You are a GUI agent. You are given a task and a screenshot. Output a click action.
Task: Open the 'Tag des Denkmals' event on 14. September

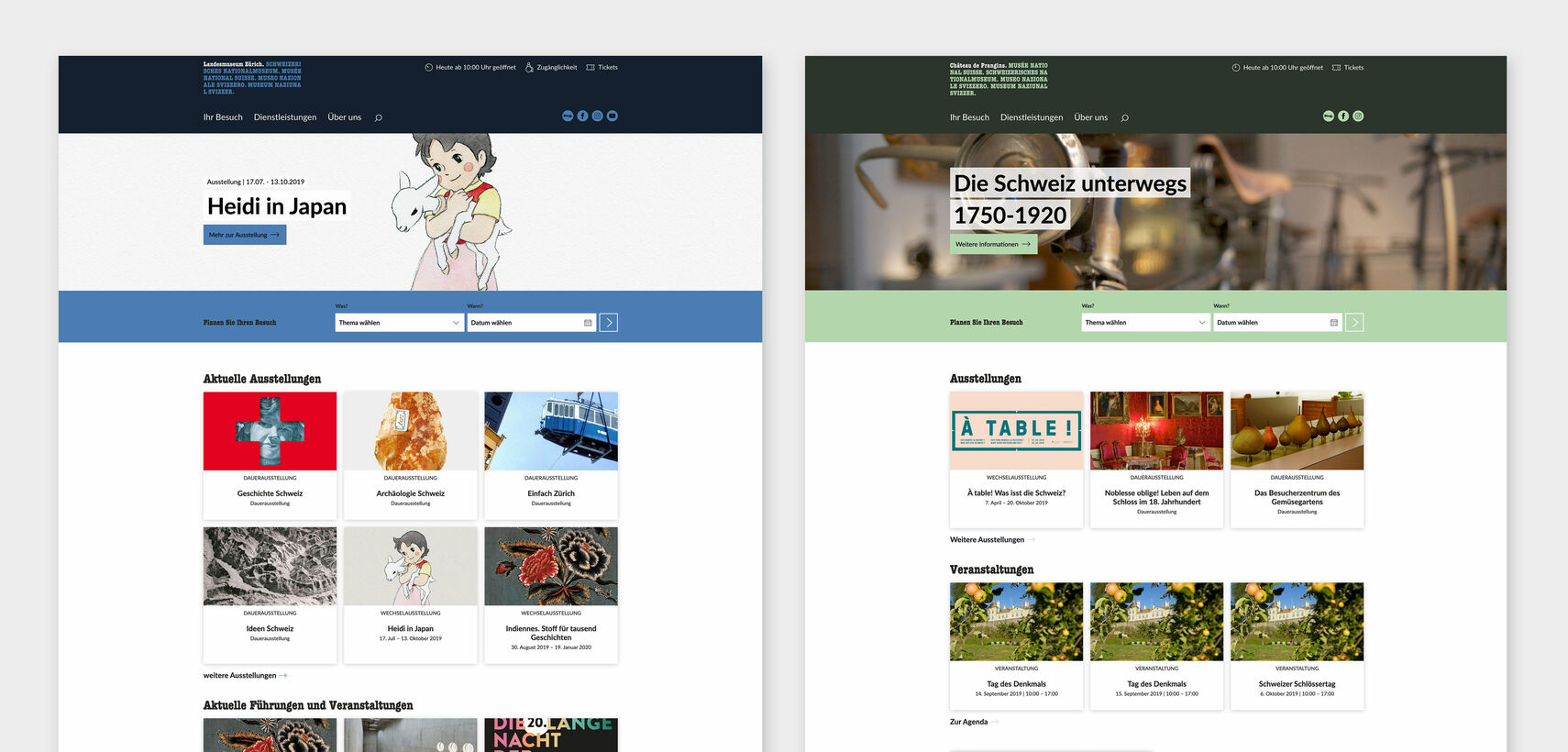(x=1016, y=647)
